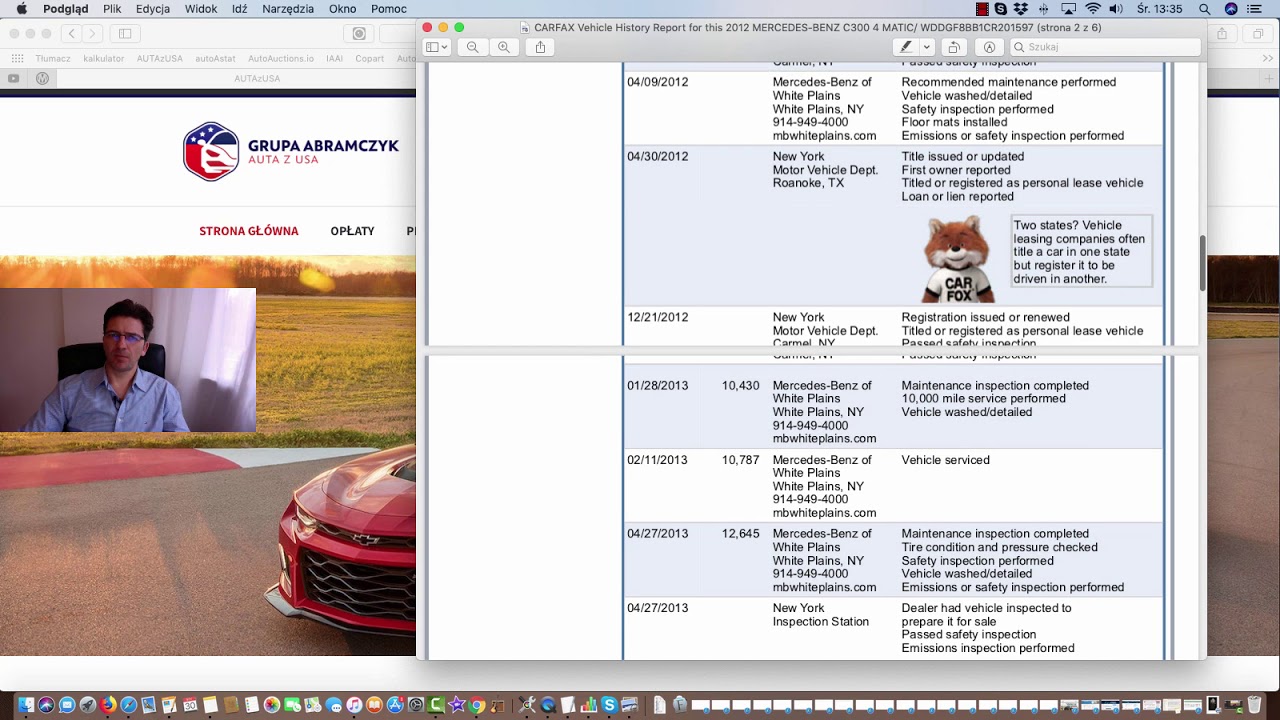
Task: Open Finder from the Dock
Action: [x=26, y=705]
